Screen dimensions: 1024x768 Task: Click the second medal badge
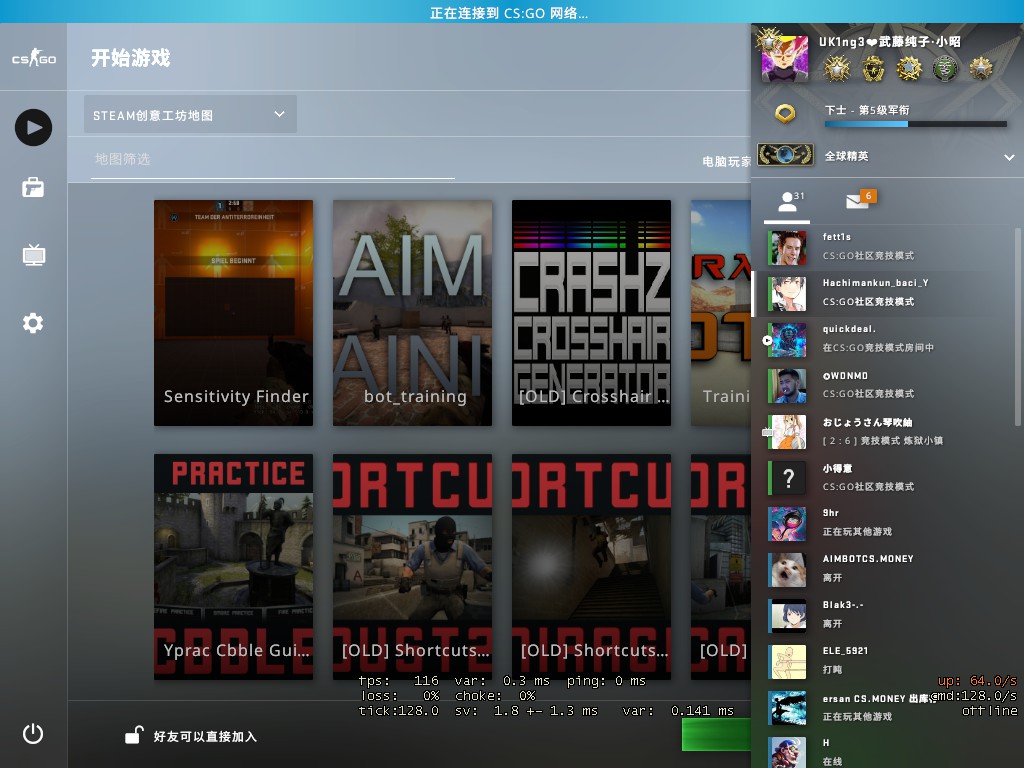(873, 69)
